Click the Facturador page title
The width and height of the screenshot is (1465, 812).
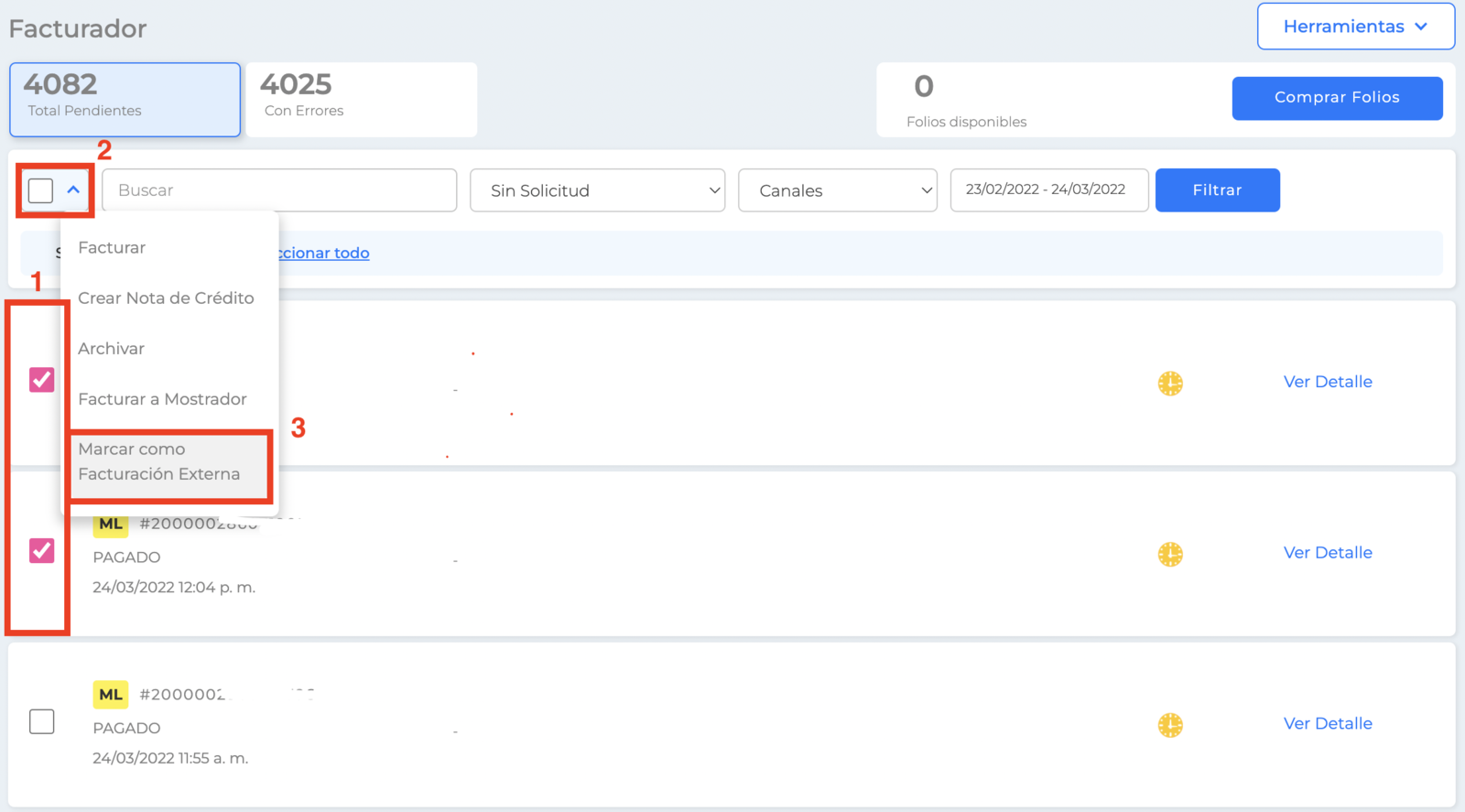pyautogui.click(x=78, y=28)
